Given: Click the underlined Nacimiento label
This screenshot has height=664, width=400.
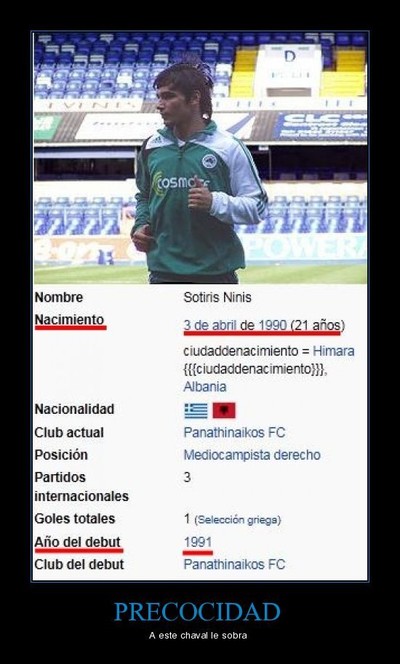Looking at the screenshot, I should pyautogui.click(x=69, y=320).
